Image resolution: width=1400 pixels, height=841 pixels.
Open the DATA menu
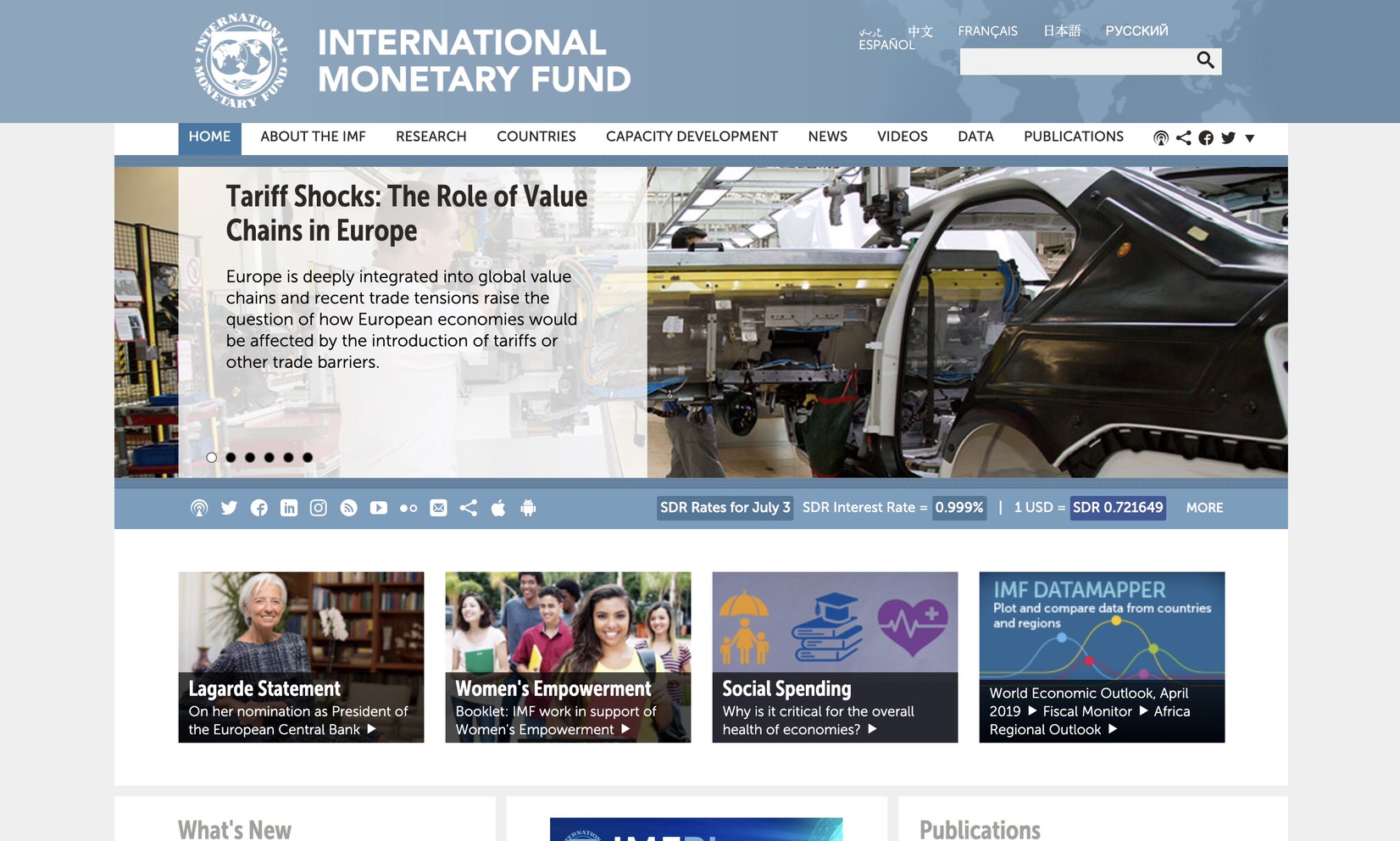(x=975, y=137)
